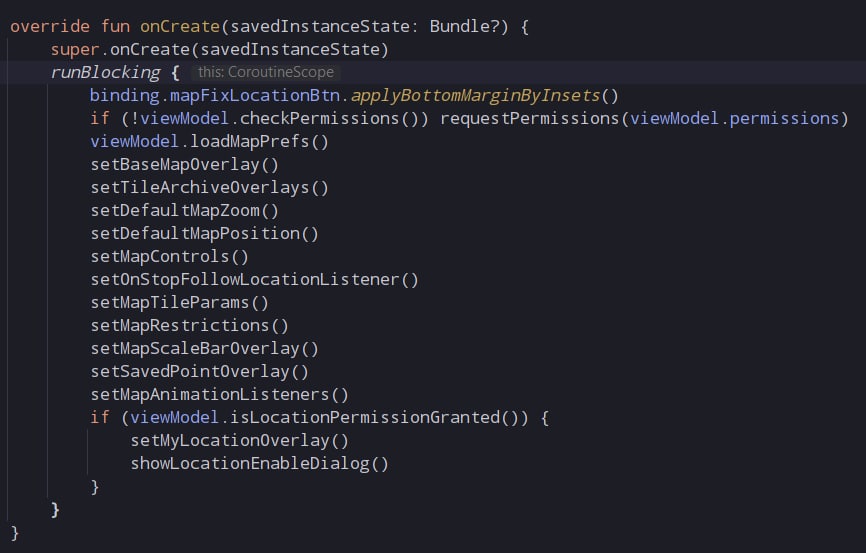The height and width of the screenshot is (553, 866).
Task: Click 'permissions' property at line end
Action: point(784,119)
